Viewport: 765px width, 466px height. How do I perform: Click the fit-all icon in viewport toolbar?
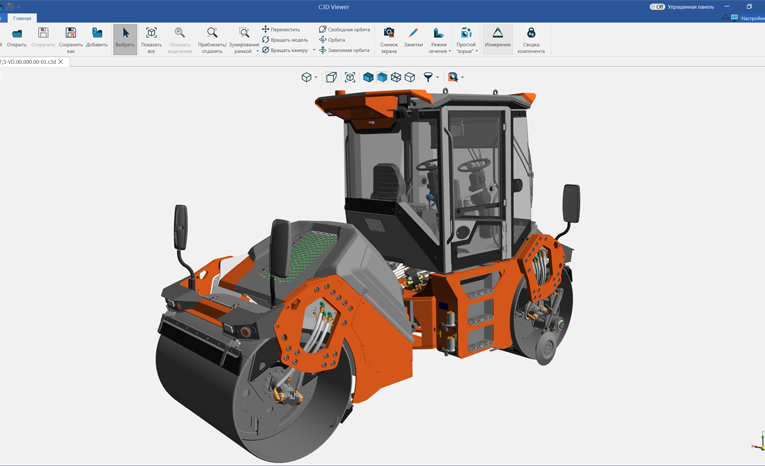click(350, 77)
